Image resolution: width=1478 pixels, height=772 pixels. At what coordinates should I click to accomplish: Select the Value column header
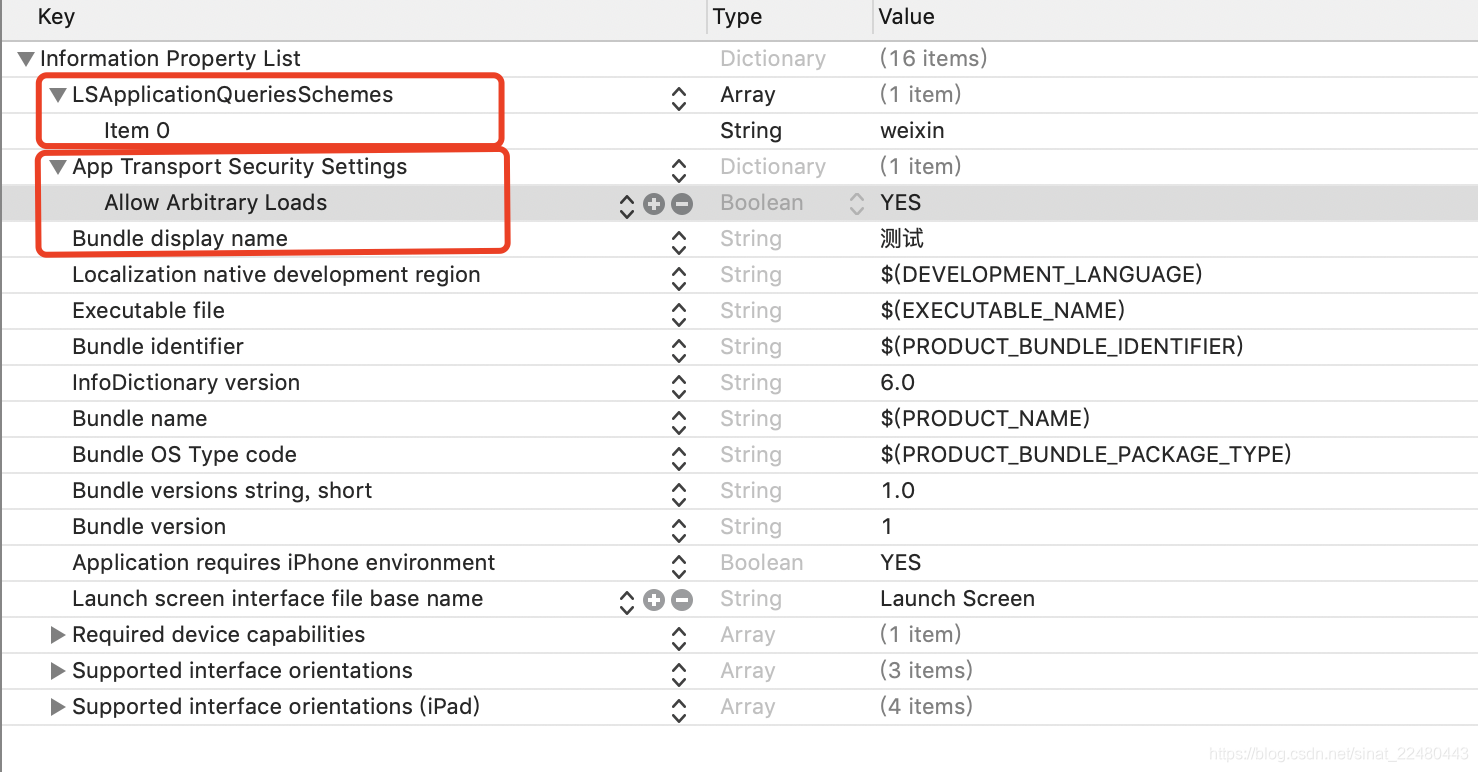point(1174,17)
